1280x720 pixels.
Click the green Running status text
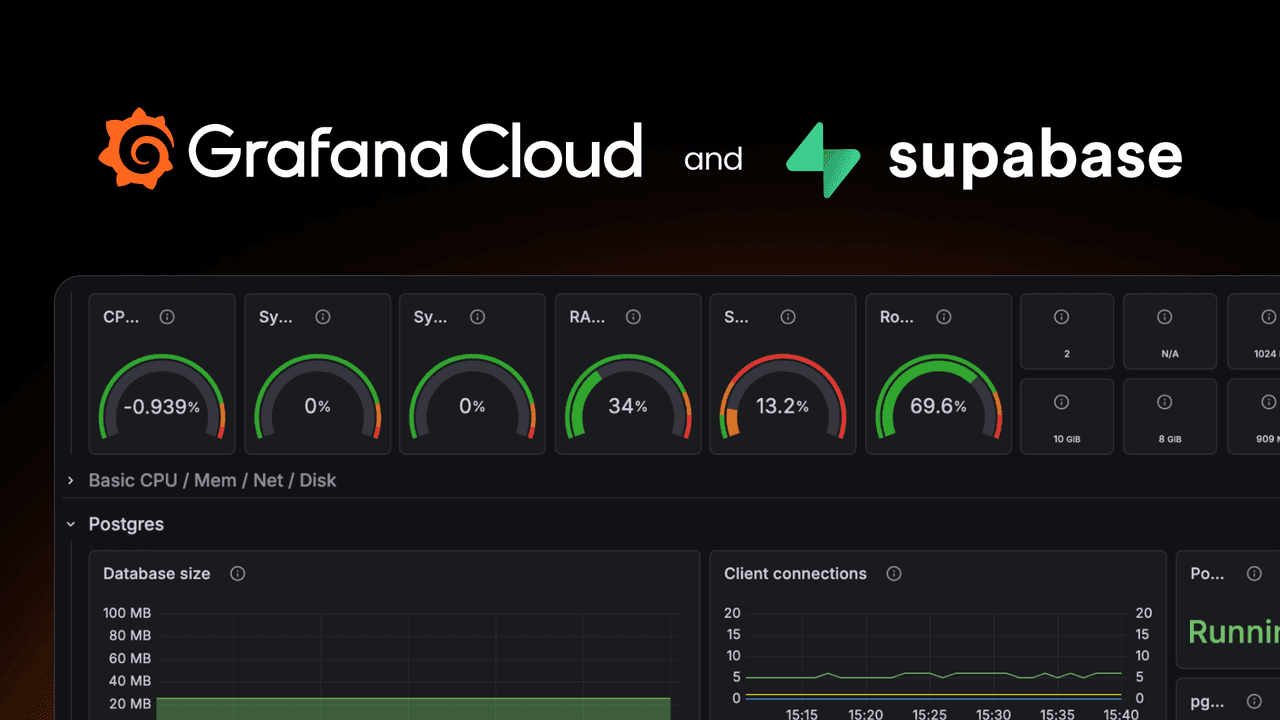(x=1234, y=632)
